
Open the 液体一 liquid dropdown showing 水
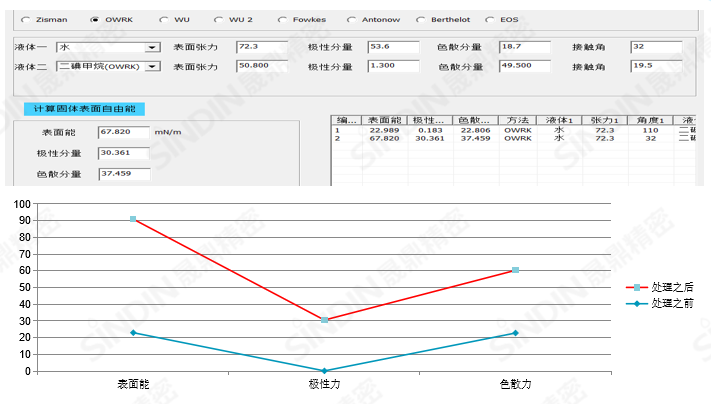[152, 47]
